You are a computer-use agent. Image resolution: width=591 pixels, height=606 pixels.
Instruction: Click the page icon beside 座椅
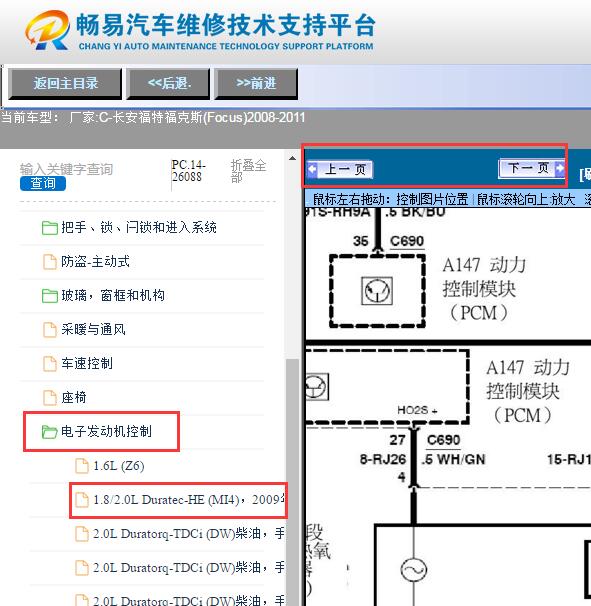click(x=50, y=398)
